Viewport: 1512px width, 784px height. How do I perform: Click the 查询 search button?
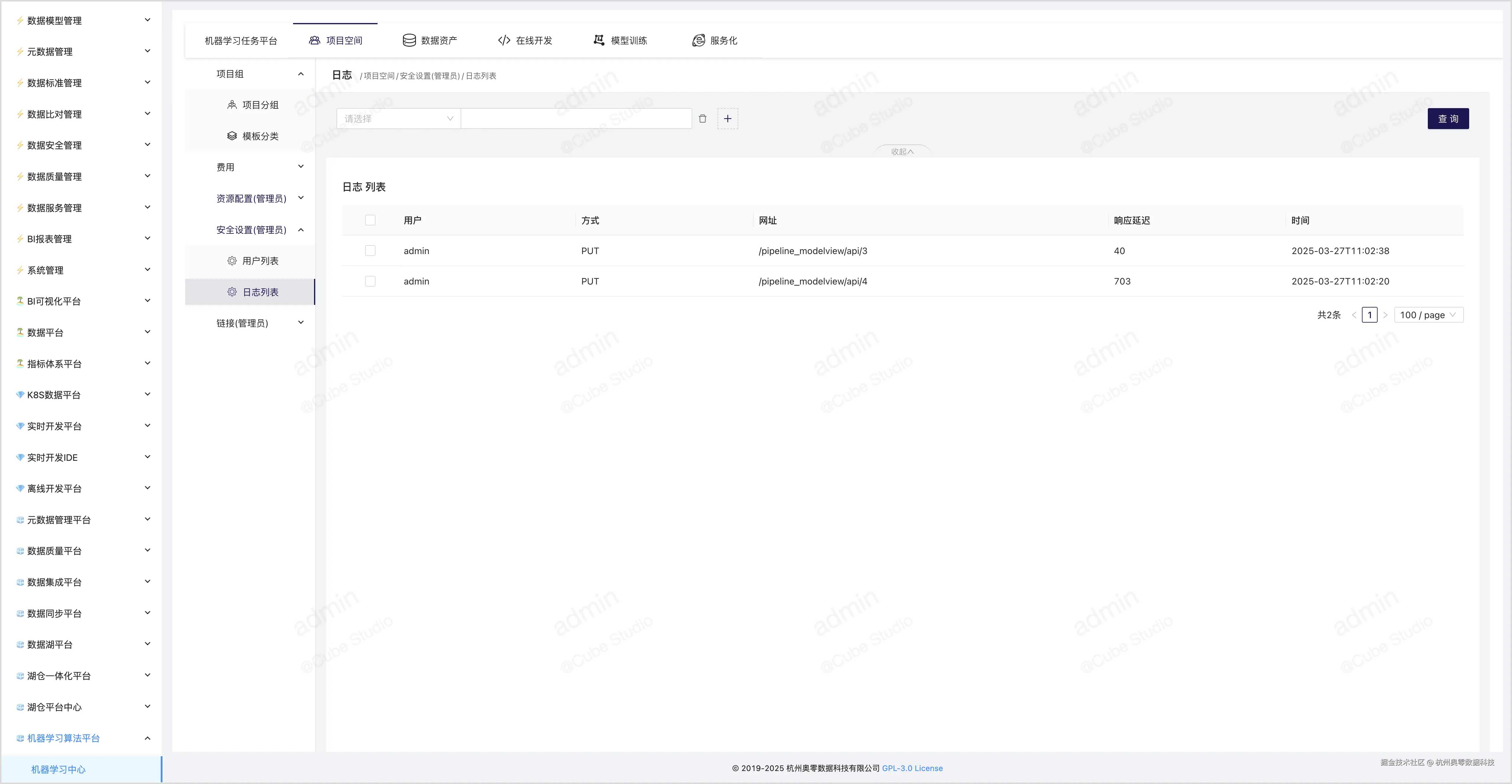click(x=1447, y=118)
